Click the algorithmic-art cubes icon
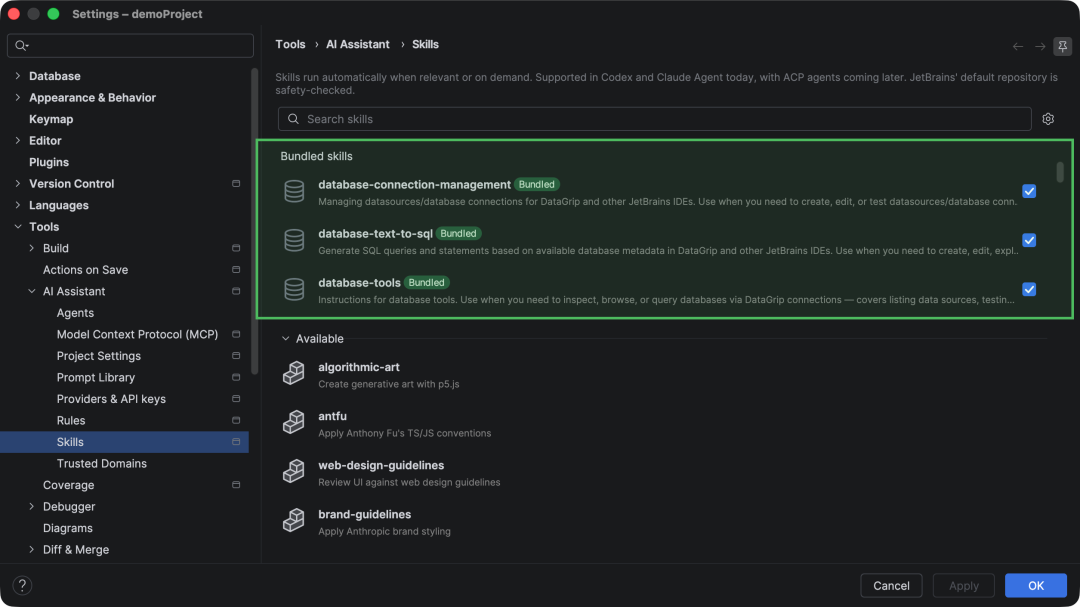Image resolution: width=1080 pixels, height=607 pixels. (294, 373)
